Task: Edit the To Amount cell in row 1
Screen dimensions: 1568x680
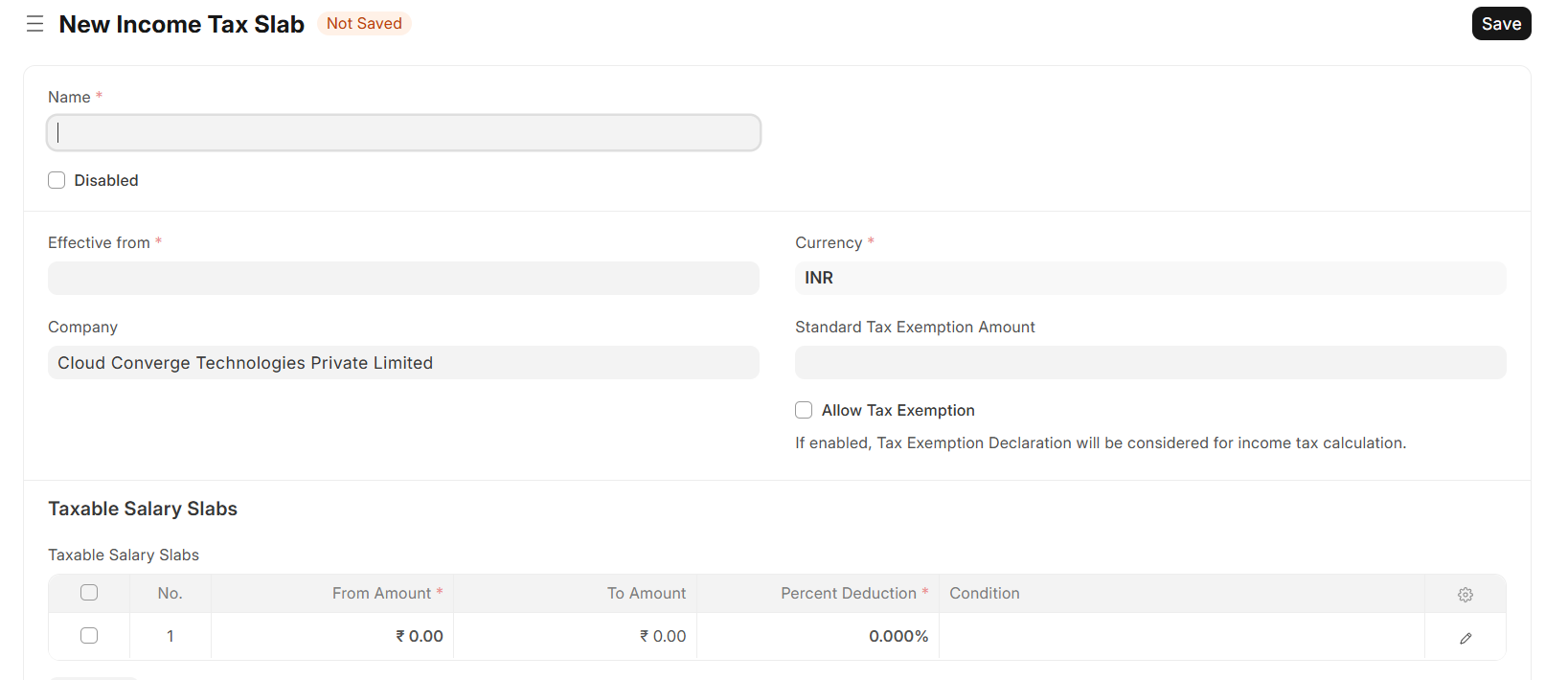Action: click(575, 636)
